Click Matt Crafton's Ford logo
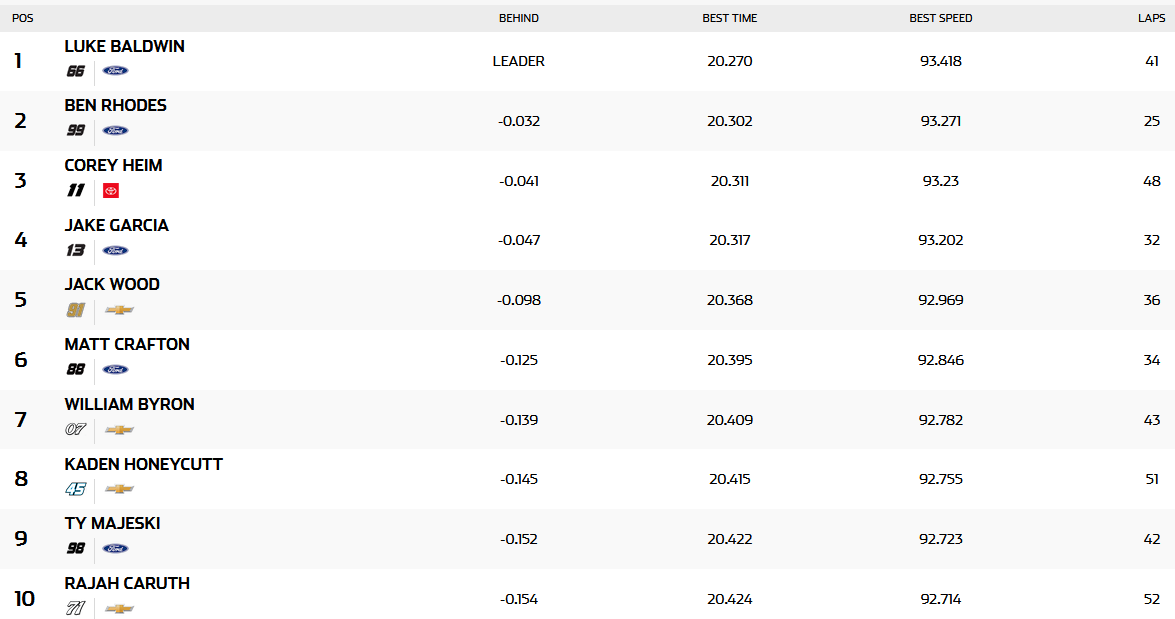 click(115, 370)
